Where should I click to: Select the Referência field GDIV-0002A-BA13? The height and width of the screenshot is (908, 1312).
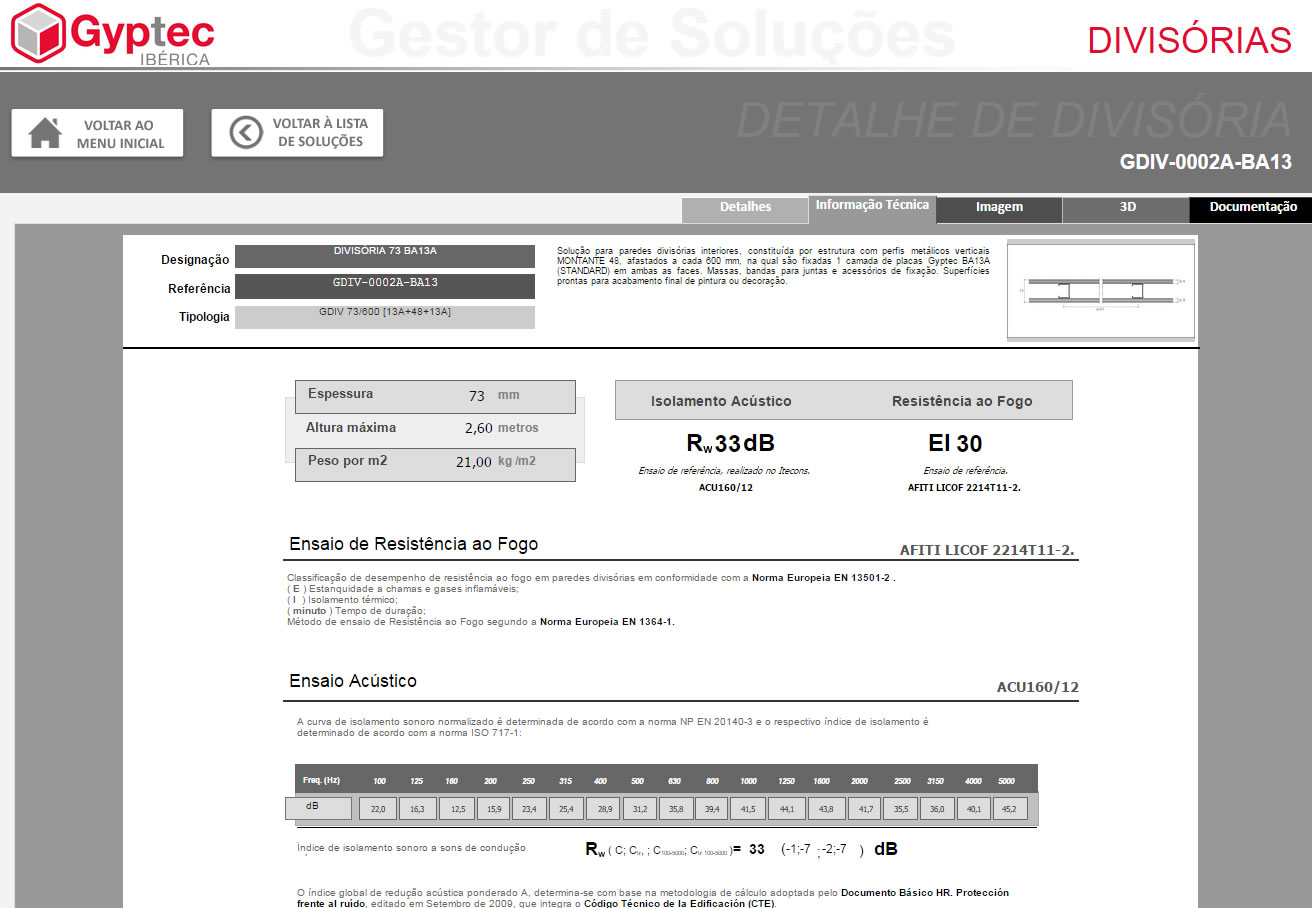385,286
